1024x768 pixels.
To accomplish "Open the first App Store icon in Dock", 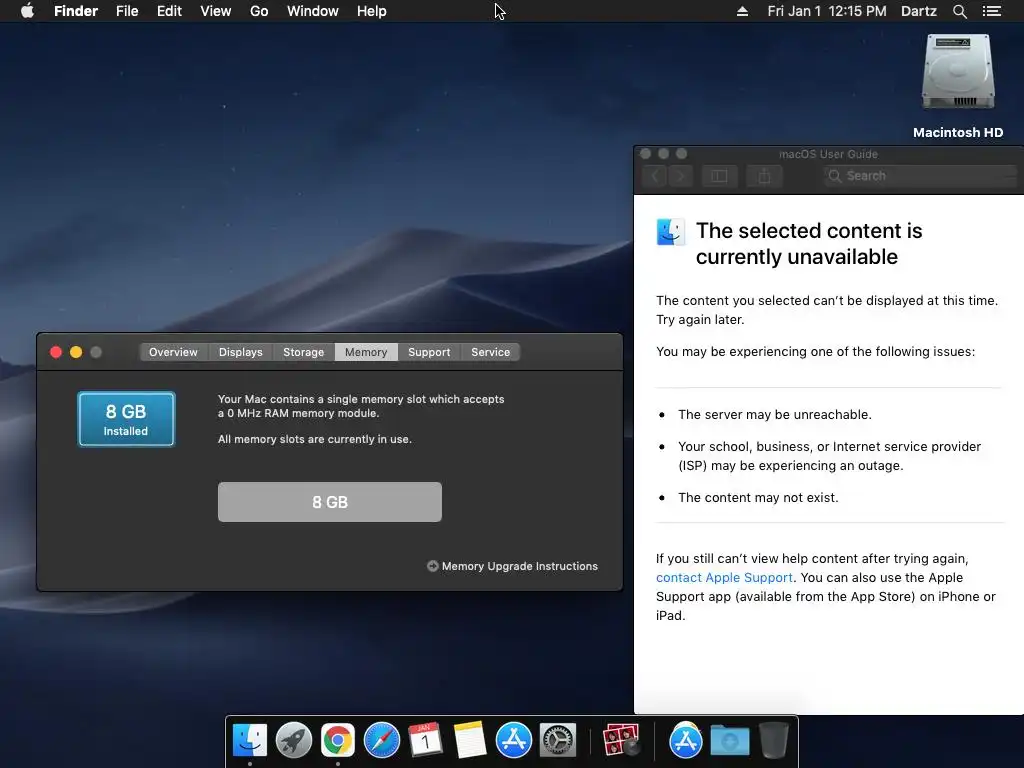I will pos(514,741).
